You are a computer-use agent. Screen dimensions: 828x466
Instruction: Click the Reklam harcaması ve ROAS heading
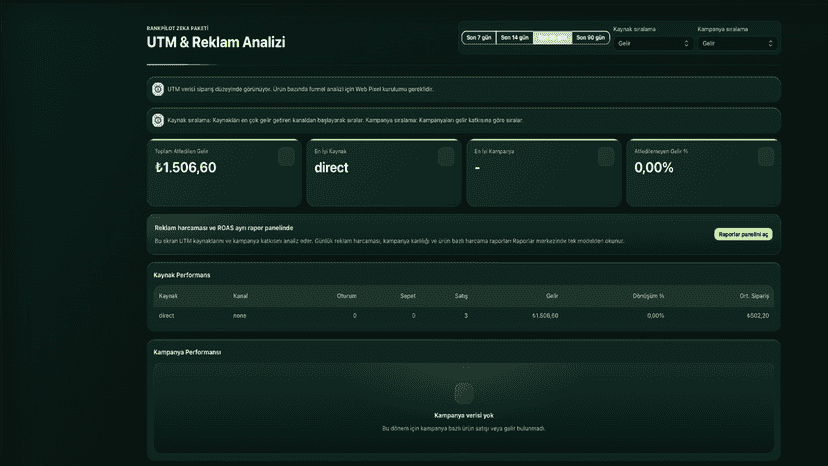point(223,228)
